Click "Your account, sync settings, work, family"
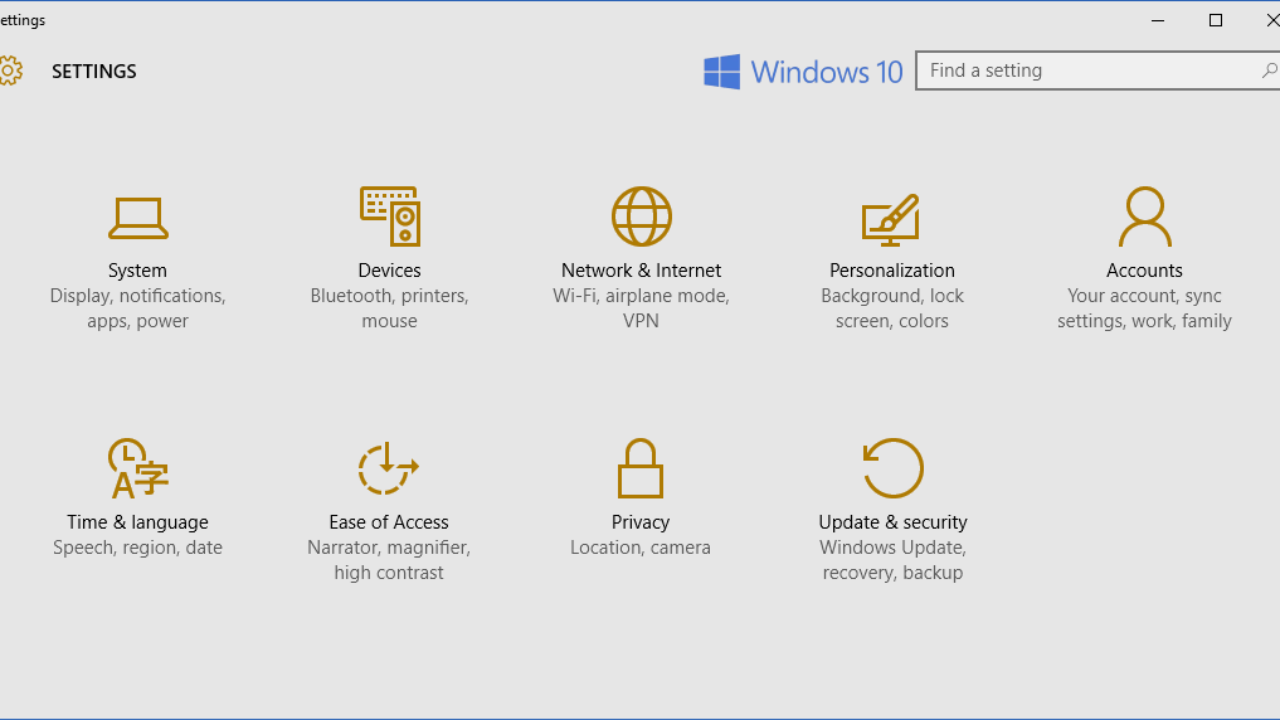Viewport: 1280px width, 720px height. click(x=1144, y=308)
